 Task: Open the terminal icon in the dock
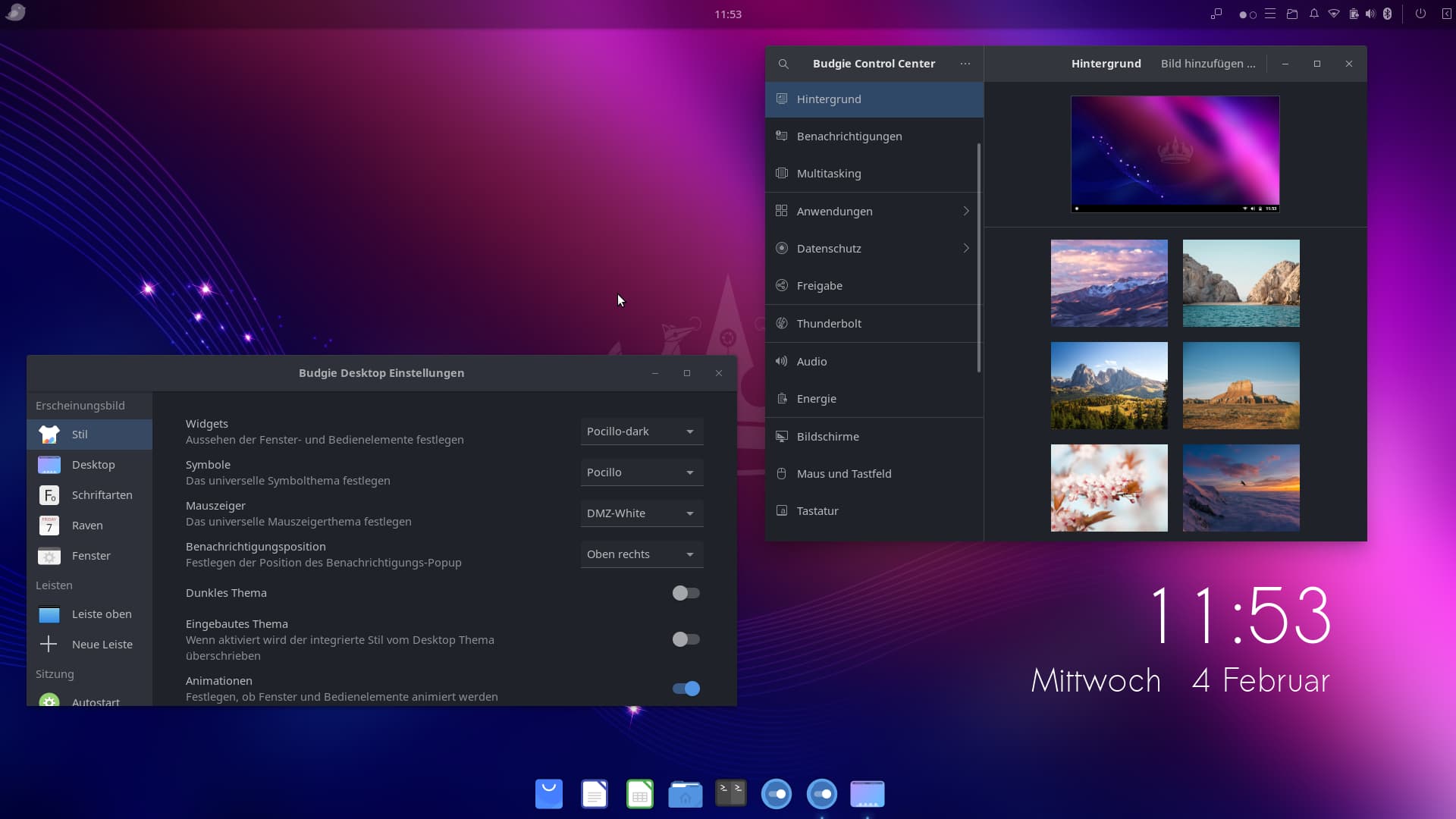tap(730, 794)
